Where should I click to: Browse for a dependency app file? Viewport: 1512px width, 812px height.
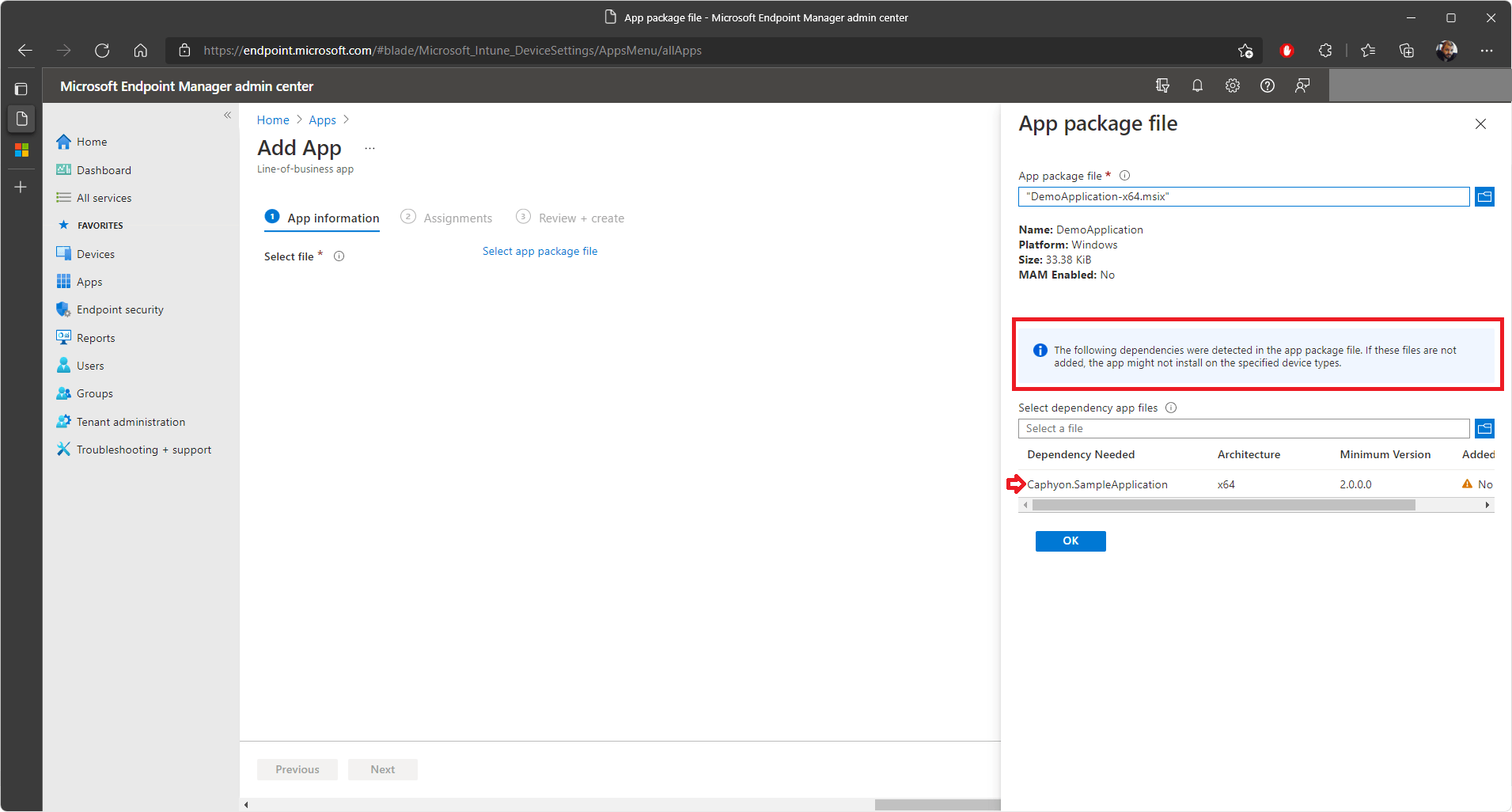[x=1484, y=428]
